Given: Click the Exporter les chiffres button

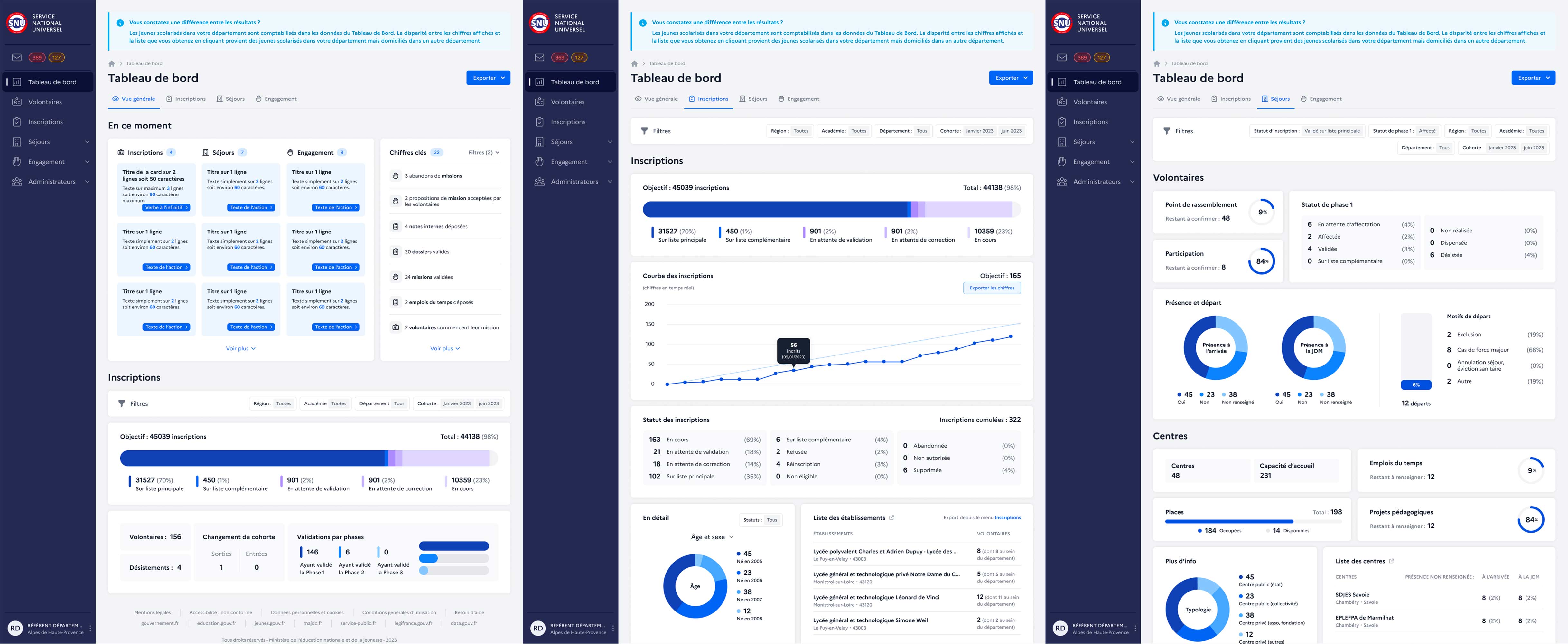Looking at the screenshot, I should coord(992,288).
